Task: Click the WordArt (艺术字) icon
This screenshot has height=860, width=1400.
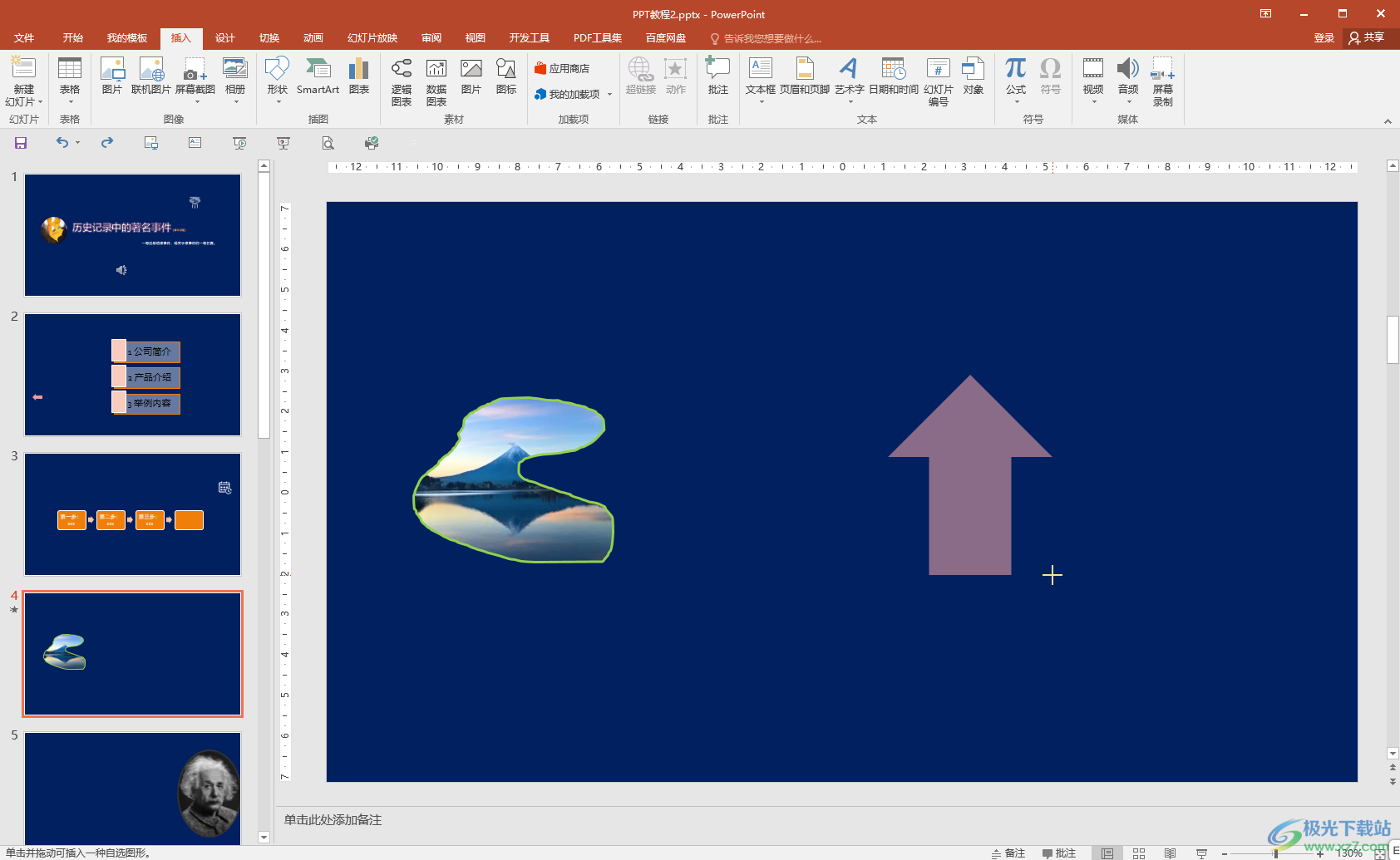Action: click(x=849, y=69)
